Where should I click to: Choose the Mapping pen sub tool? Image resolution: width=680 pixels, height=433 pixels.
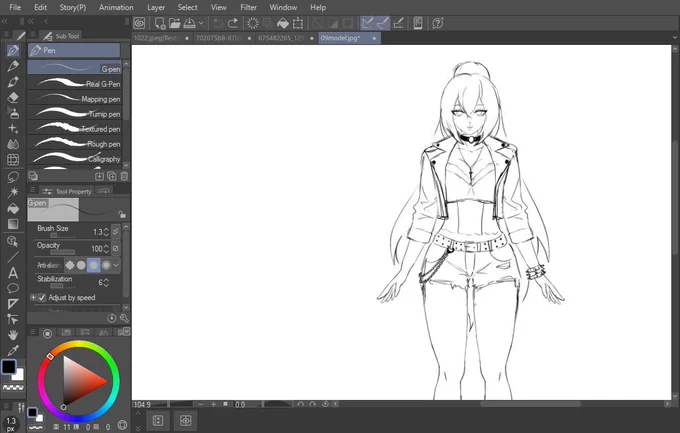75,99
